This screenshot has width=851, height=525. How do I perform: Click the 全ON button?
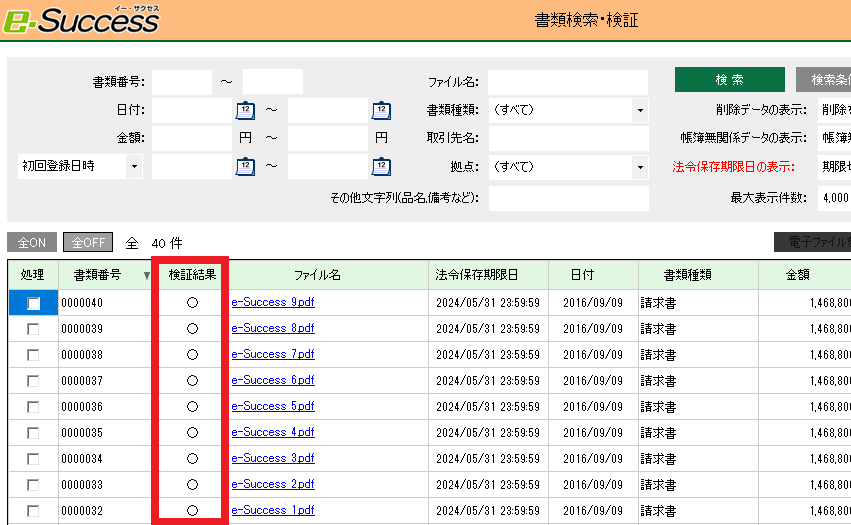[x=31, y=242]
